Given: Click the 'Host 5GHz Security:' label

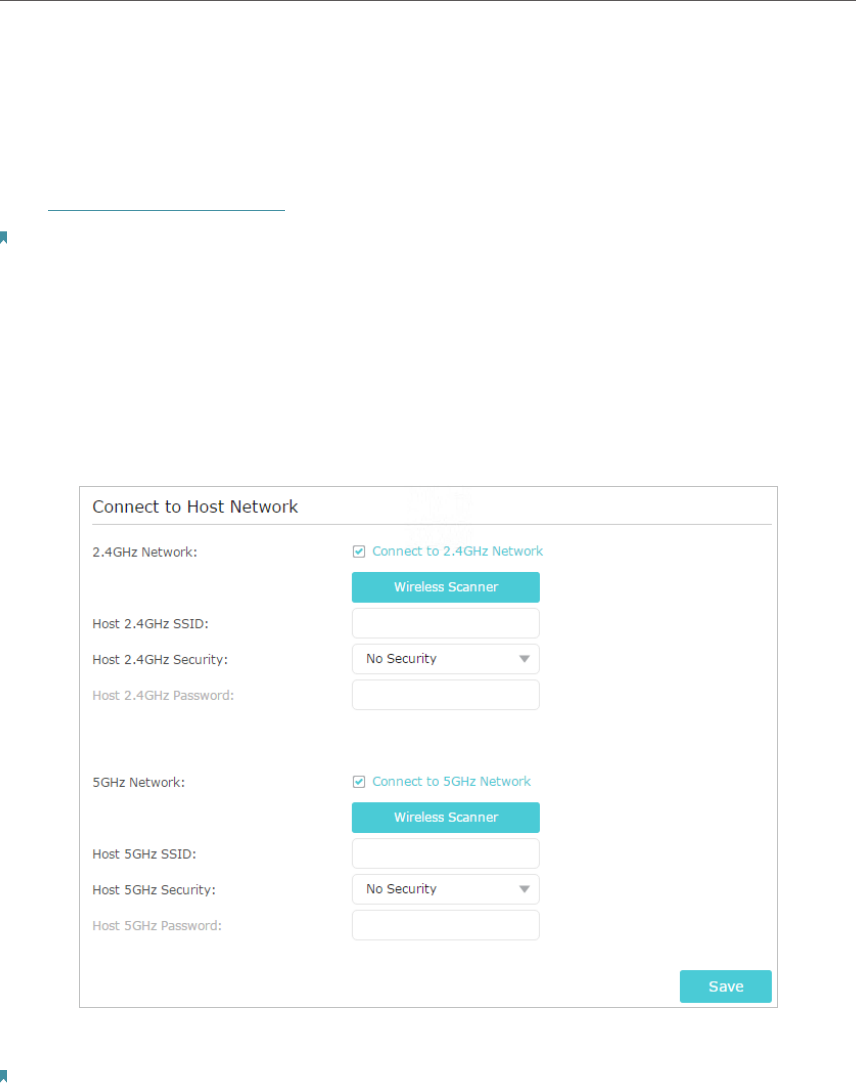Looking at the screenshot, I should pyautogui.click(x=153, y=890).
